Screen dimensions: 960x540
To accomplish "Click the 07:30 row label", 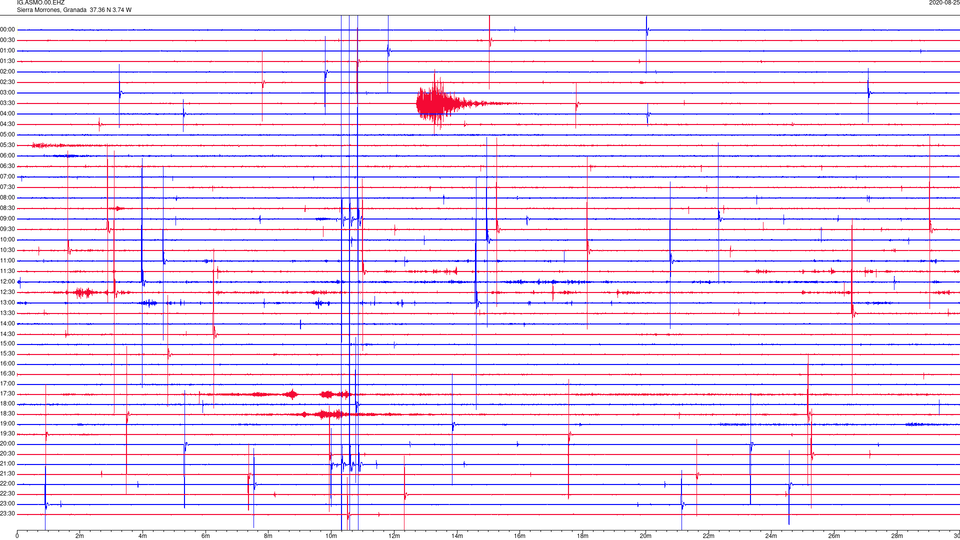I will (x=8, y=187).
